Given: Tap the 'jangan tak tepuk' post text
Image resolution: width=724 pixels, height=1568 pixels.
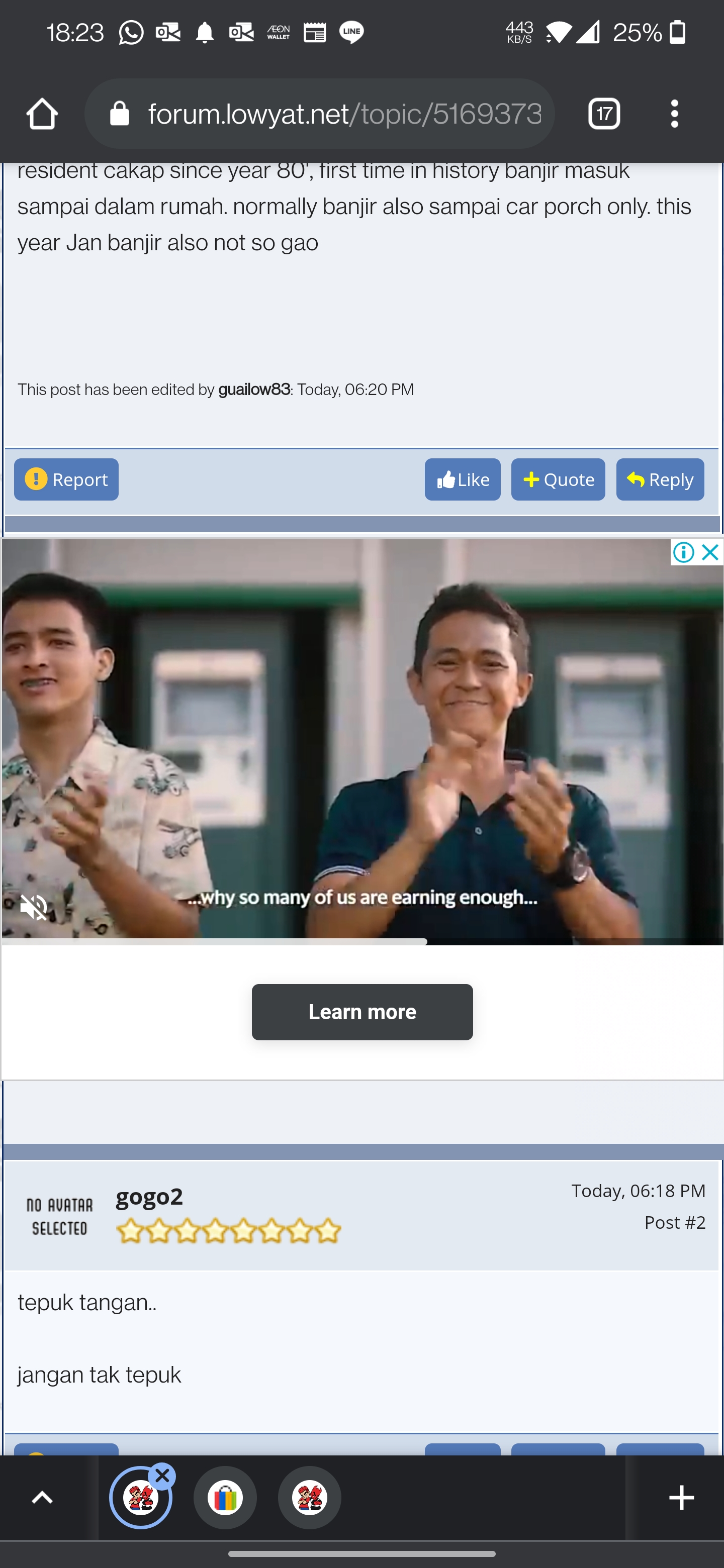Looking at the screenshot, I should click(99, 1375).
